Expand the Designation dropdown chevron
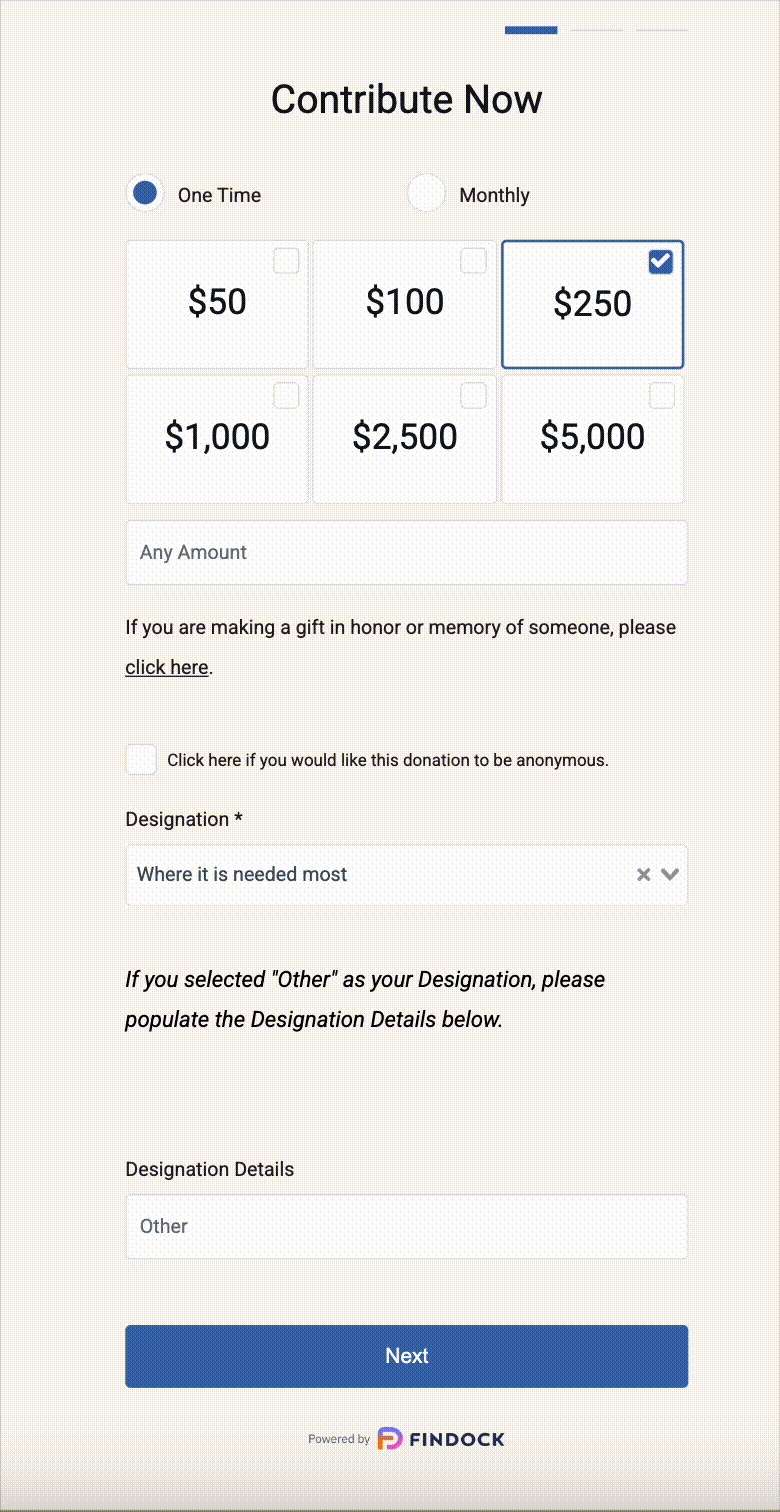Viewport: 780px width, 1512px height. [670, 875]
